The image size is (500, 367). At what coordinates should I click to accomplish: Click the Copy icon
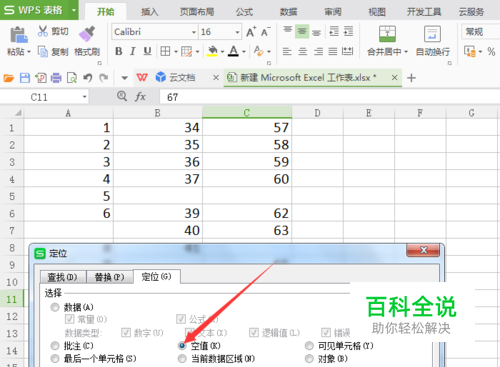pos(43,51)
